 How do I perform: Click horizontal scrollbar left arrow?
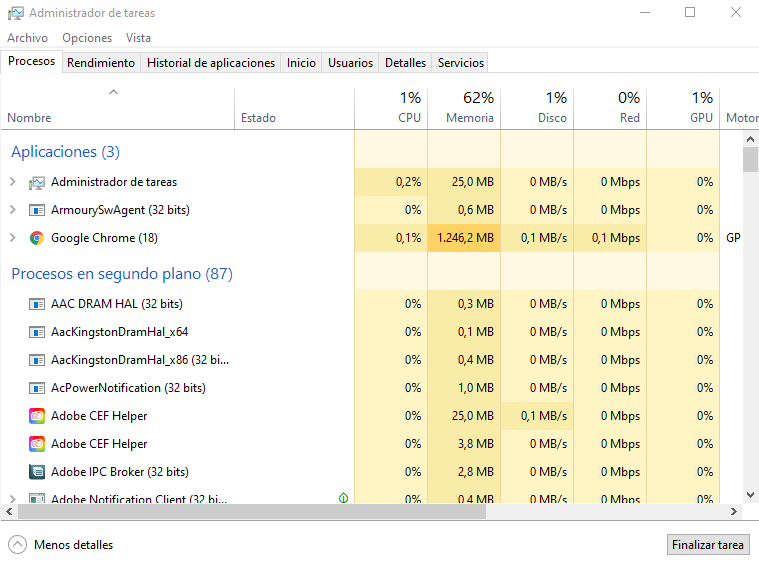[9, 511]
